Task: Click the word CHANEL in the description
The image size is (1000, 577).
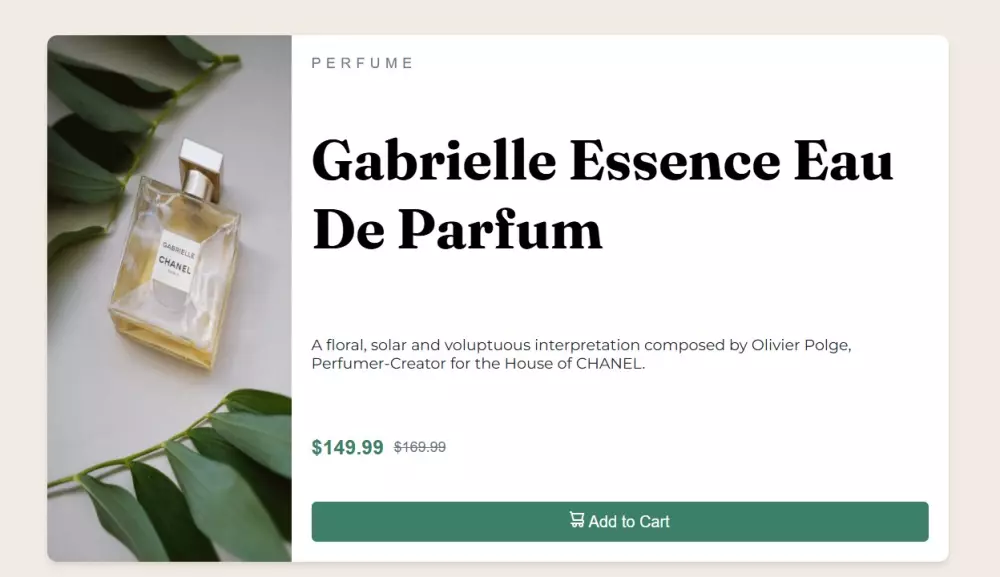Action: pos(609,363)
